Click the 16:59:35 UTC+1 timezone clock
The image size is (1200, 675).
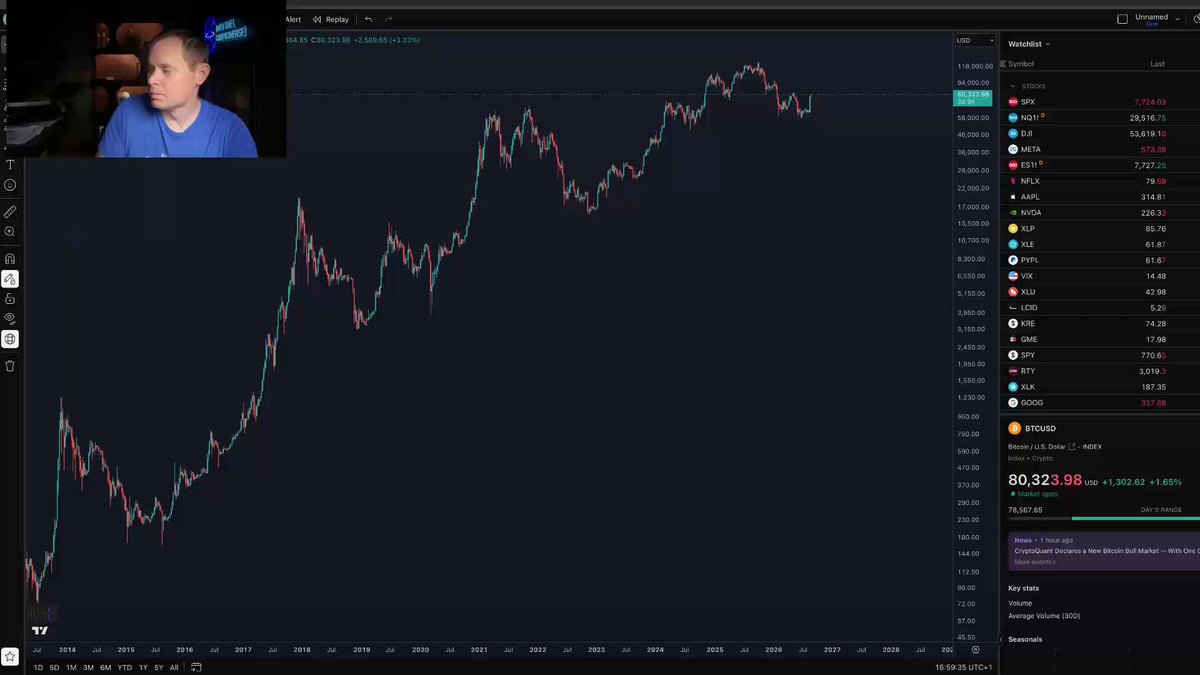(964, 667)
